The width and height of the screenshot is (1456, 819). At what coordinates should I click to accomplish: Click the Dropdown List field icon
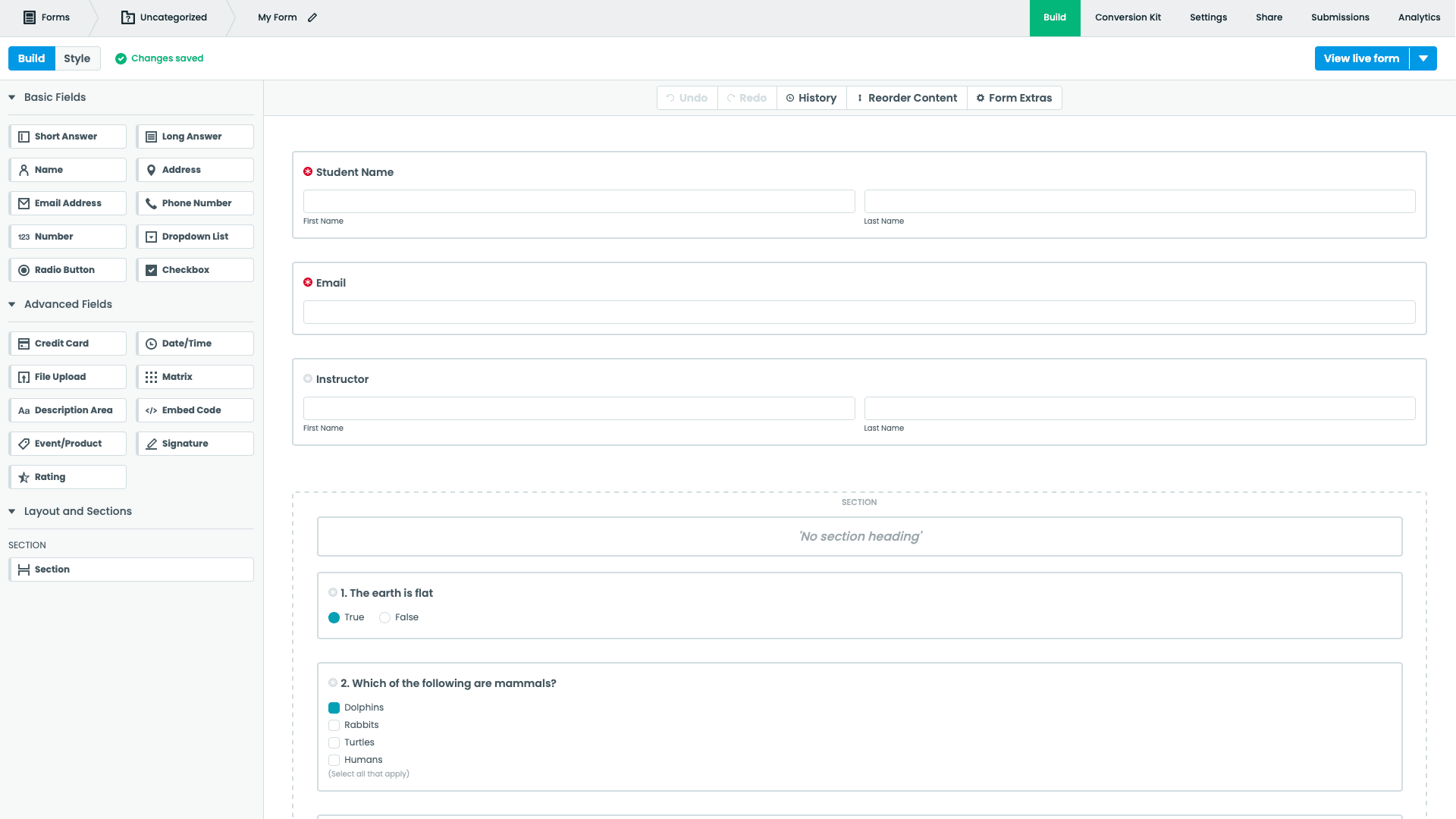pyautogui.click(x=151, y=237)
